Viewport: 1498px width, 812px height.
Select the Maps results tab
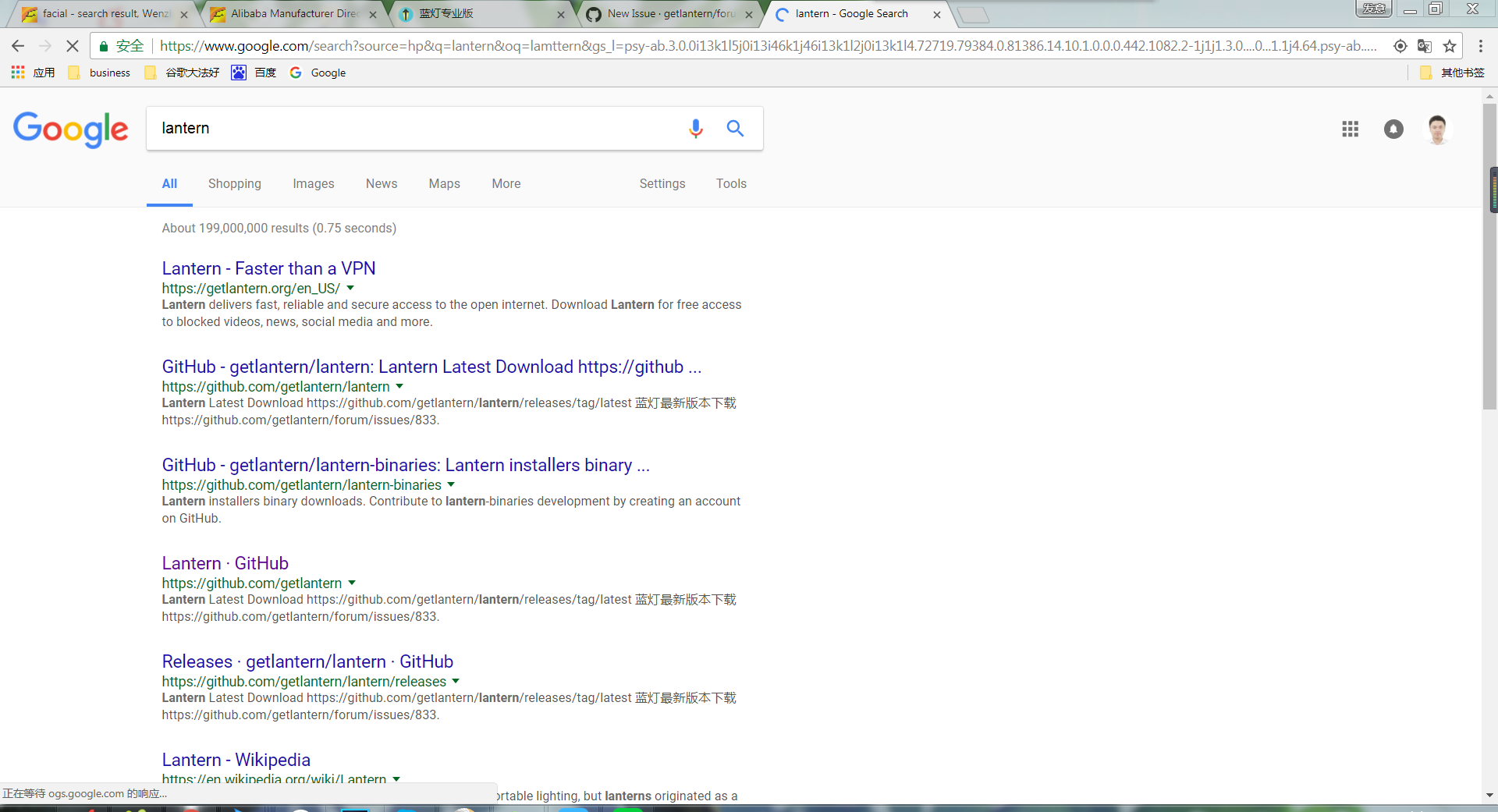tap(445, 184)
